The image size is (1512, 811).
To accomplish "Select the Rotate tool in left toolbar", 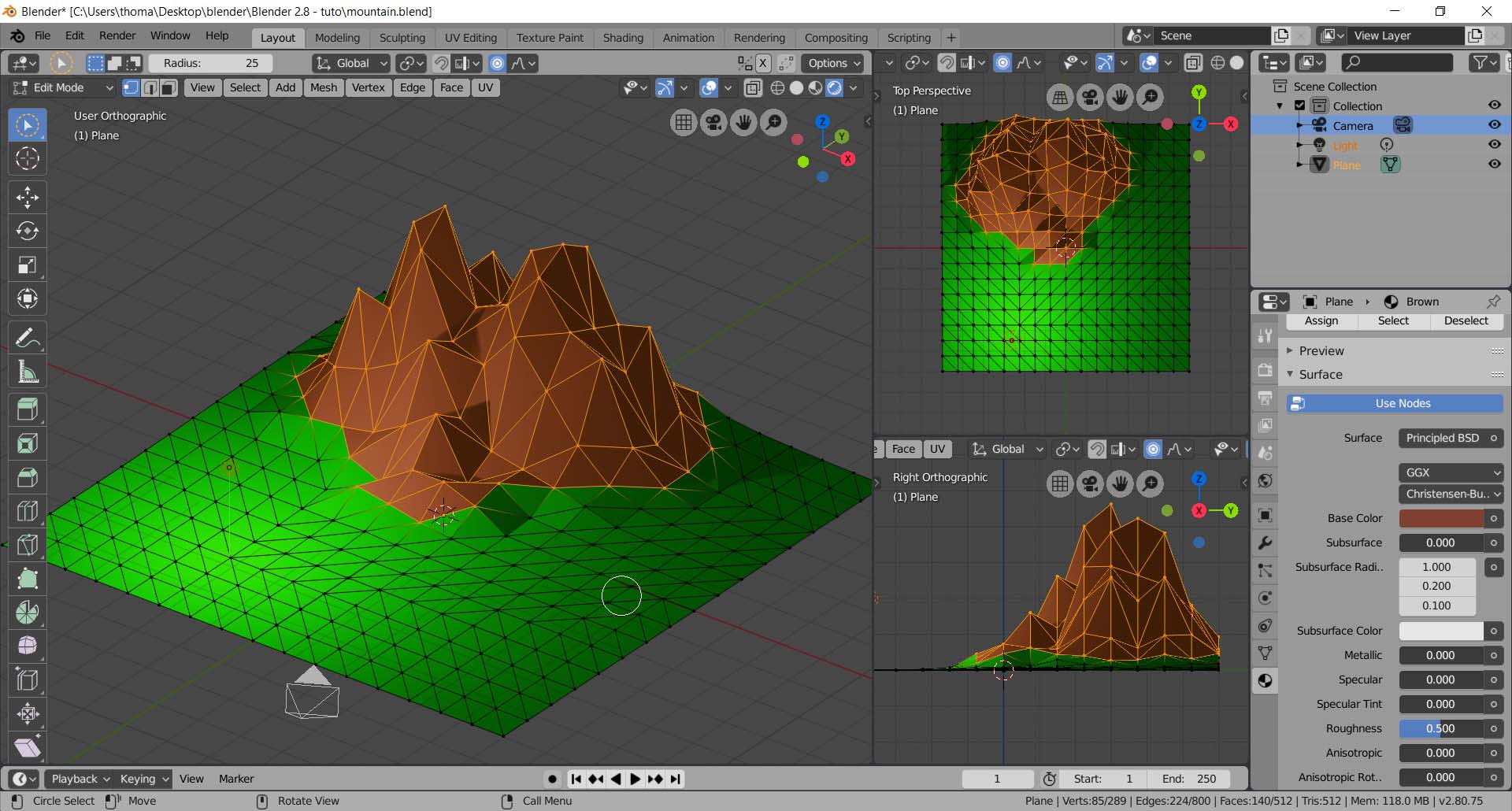I will (28, 231).
